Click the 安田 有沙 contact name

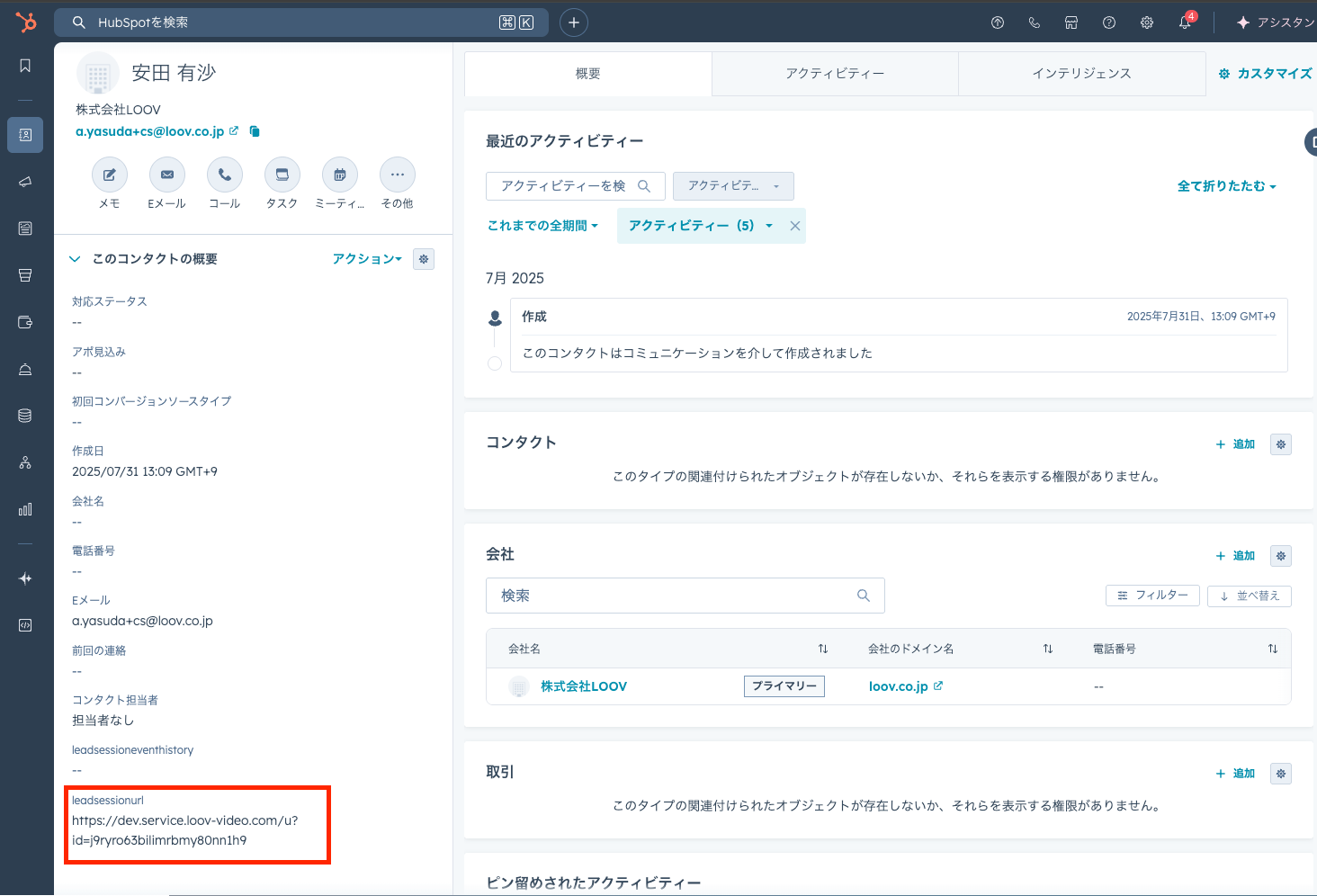pyautogui.click(x=174, y=73)
